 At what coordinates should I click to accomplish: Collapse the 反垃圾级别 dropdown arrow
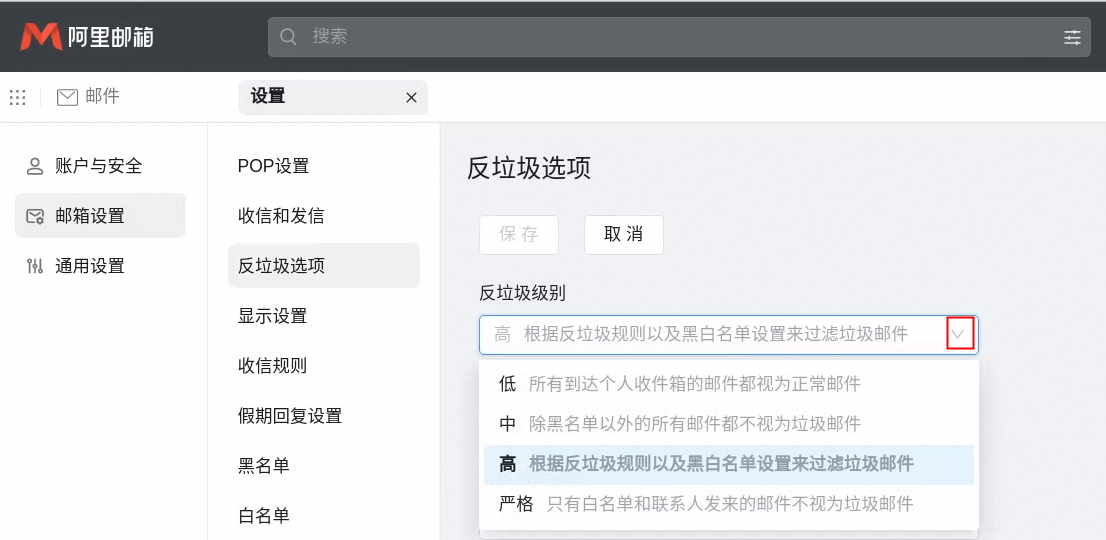click(959, 334)
